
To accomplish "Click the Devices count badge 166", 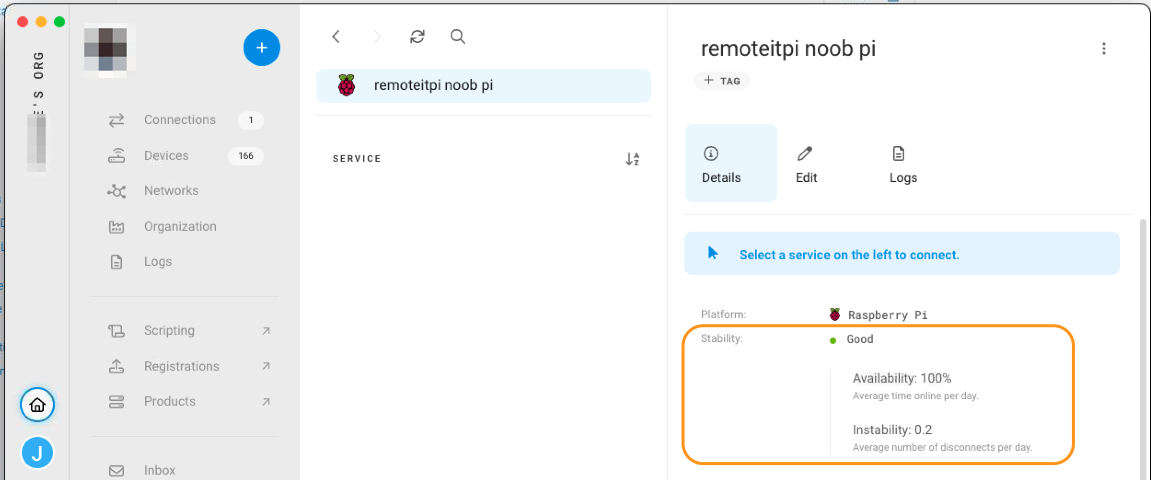I will click(x=246, y=156).
